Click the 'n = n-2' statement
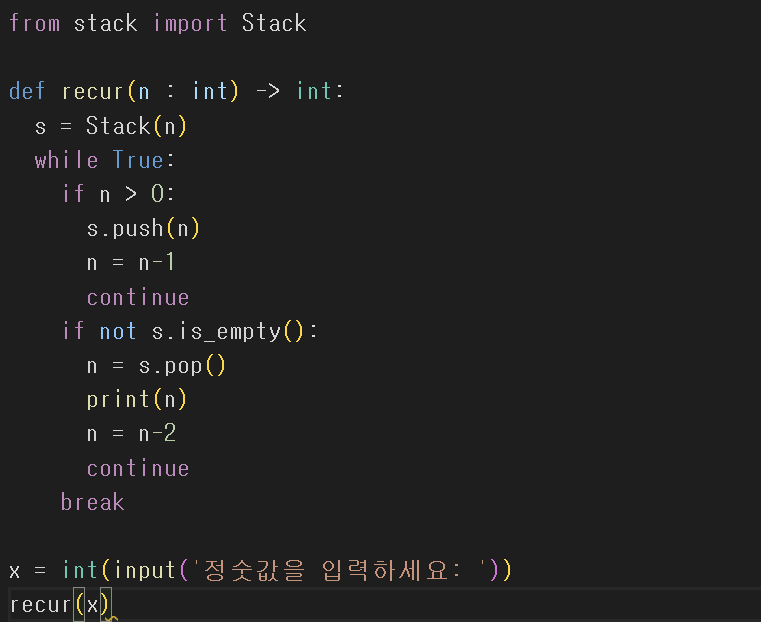 click(x=131, y=433)
